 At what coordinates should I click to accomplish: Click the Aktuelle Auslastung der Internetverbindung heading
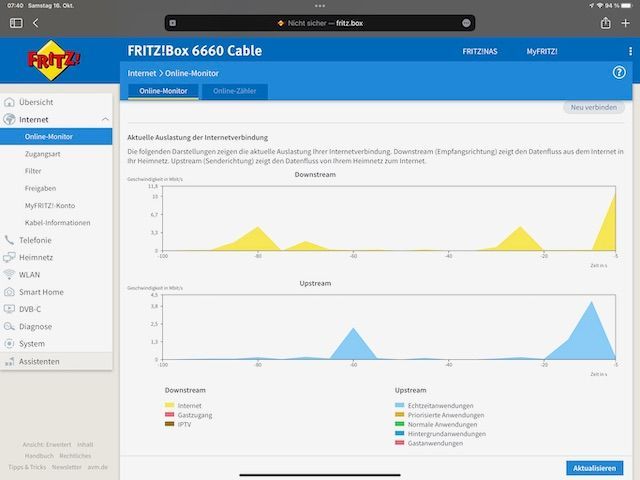coord(198,138)
